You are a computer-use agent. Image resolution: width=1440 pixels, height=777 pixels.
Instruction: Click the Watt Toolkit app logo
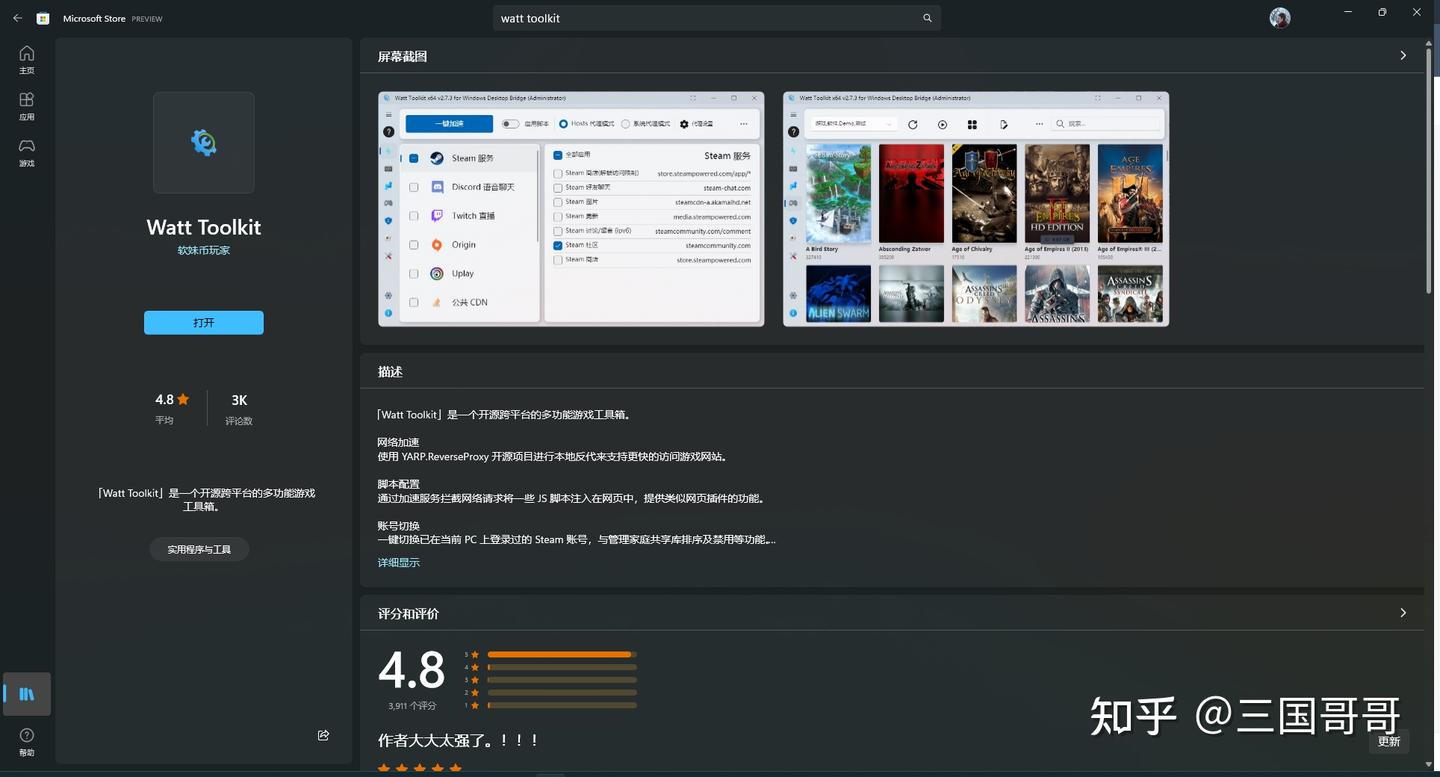204,143
